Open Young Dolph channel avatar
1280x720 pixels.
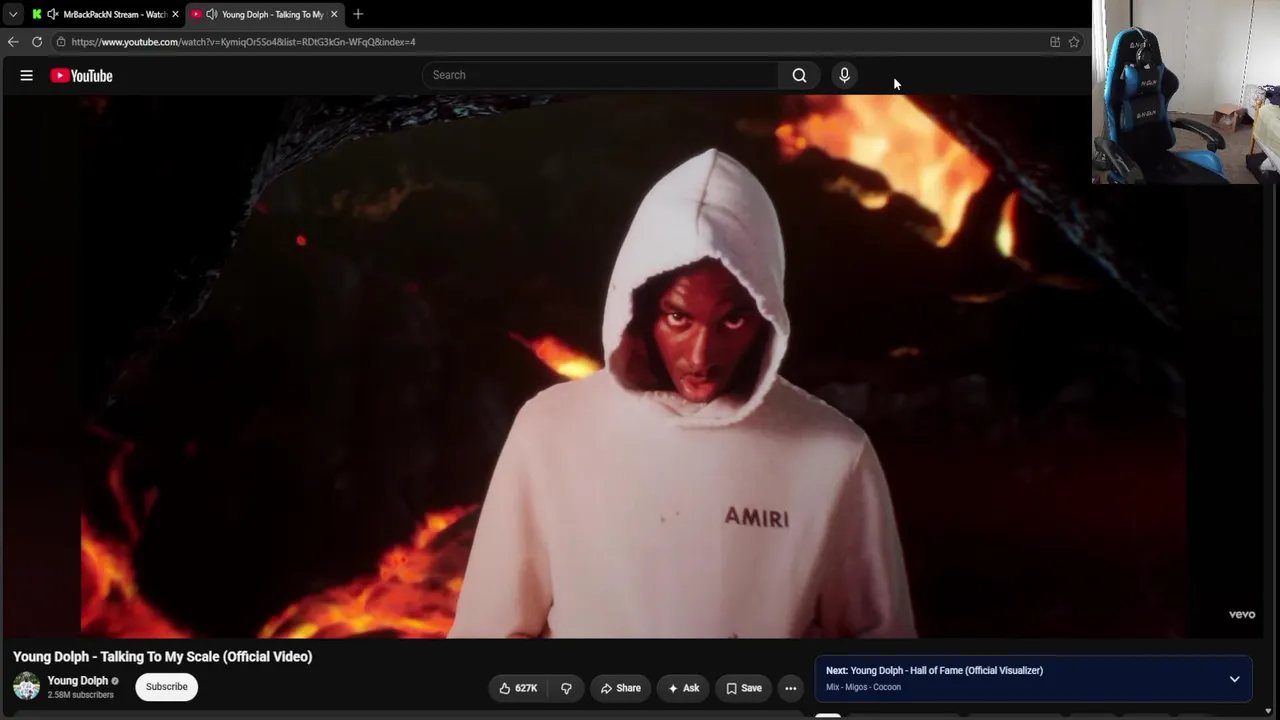26,686
